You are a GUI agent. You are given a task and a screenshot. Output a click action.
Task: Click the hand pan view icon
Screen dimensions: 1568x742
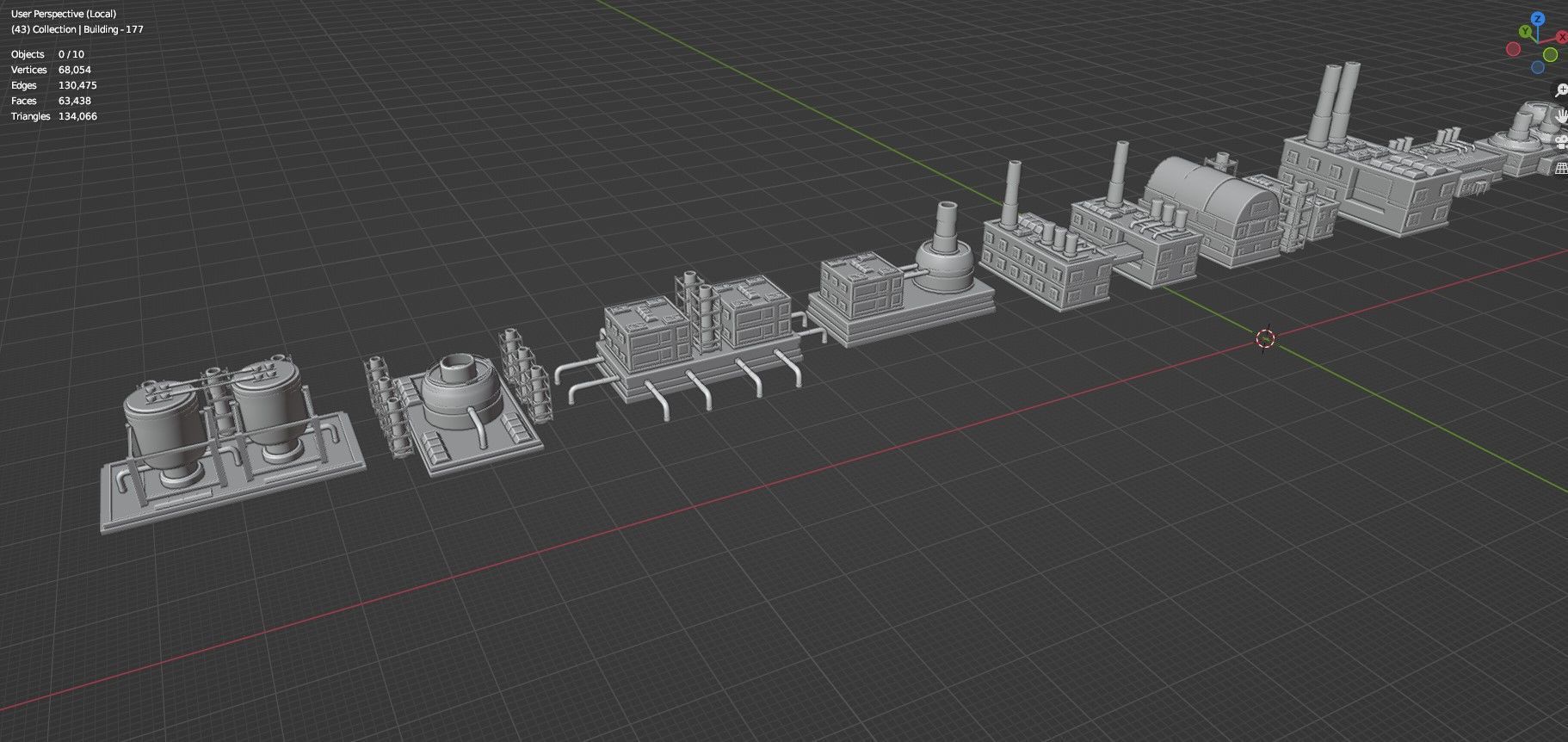coord(1561,115)
